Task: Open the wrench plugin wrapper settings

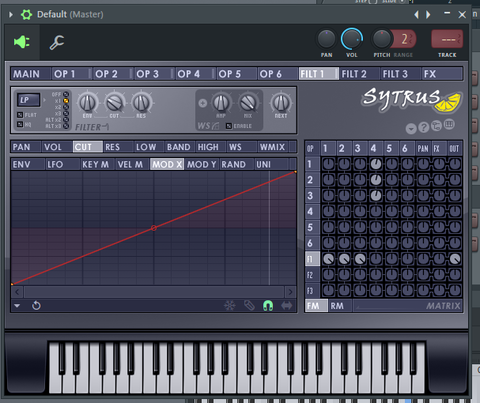Action: coord(57,42)
